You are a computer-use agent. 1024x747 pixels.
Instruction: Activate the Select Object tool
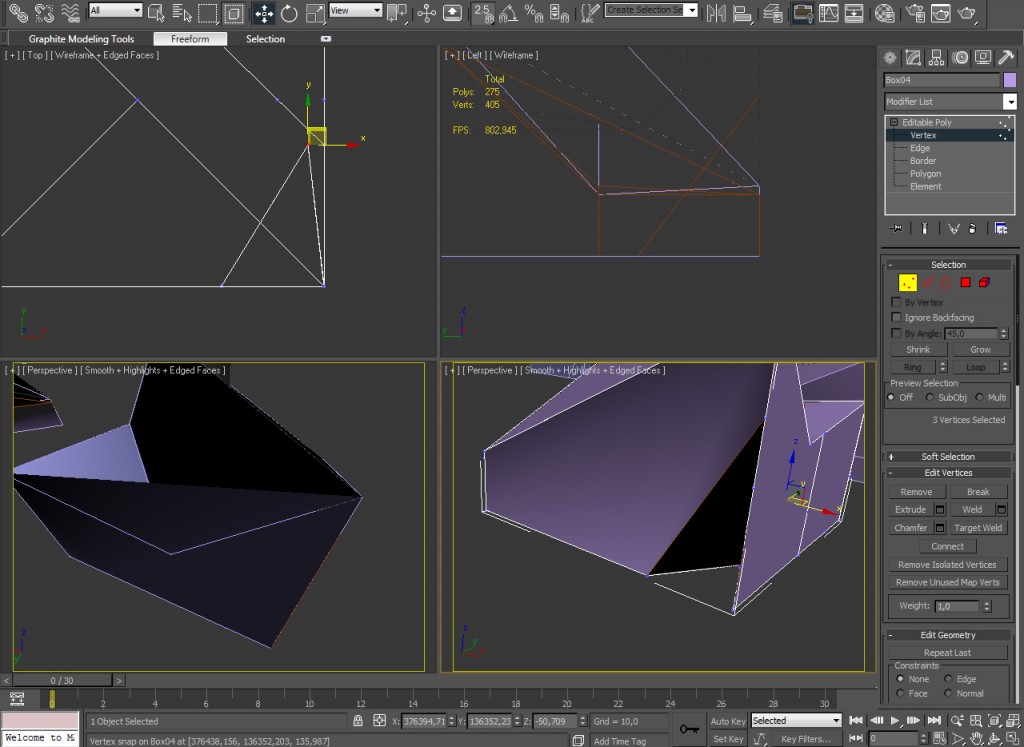pyautogui.click(x=156, y=12)
